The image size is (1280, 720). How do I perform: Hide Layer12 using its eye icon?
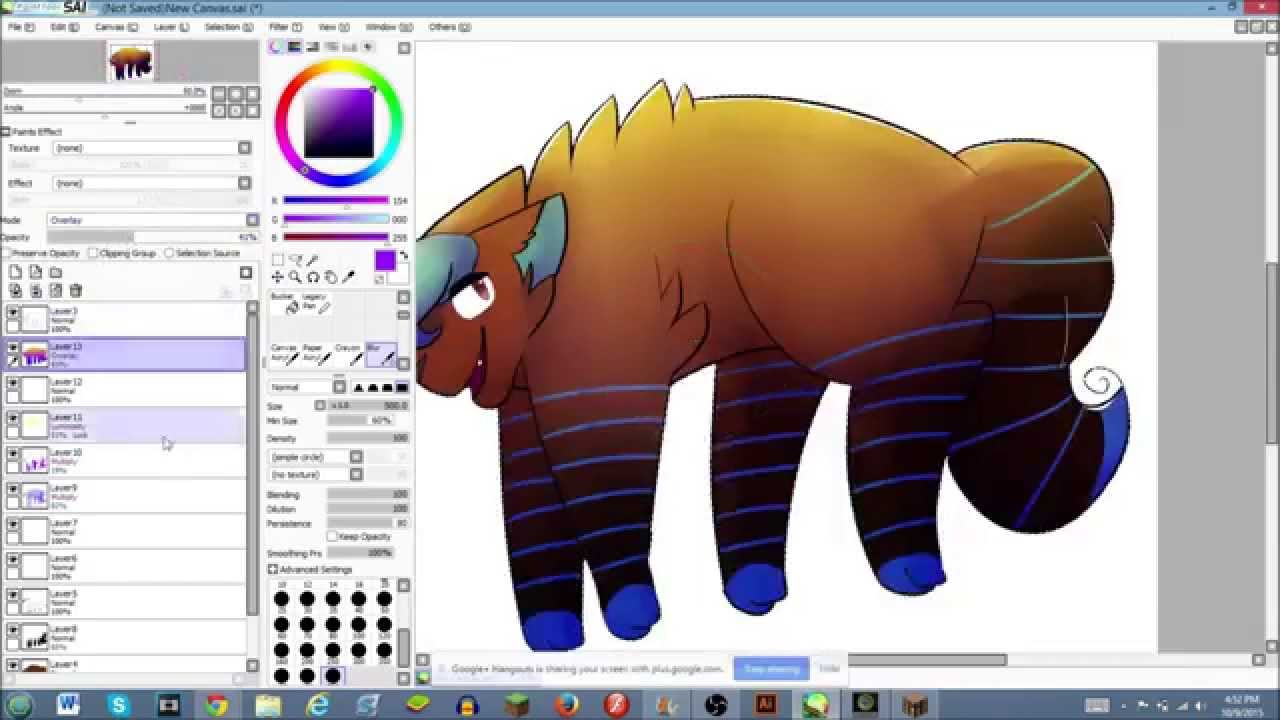pos(13,384)
